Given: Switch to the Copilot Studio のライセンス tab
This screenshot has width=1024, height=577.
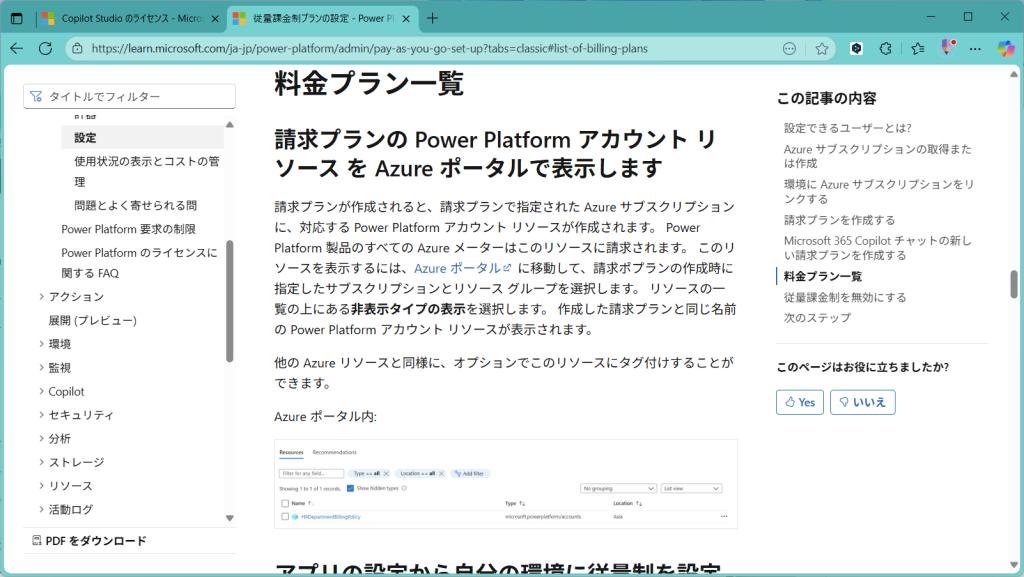Looking at the screenshot, I should pyautogui.click(x=131, y=18).
